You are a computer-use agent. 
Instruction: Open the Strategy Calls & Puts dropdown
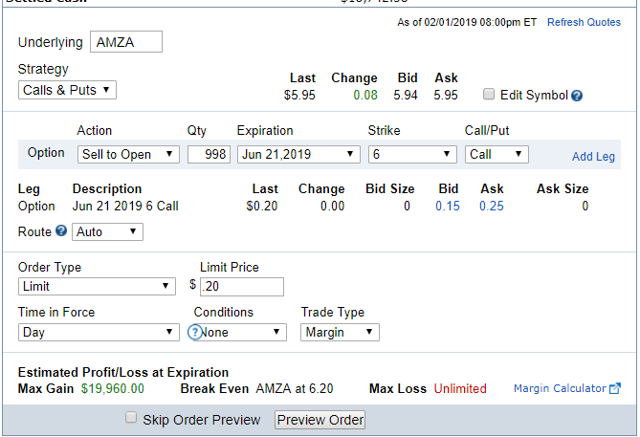[x=67, y=90]
